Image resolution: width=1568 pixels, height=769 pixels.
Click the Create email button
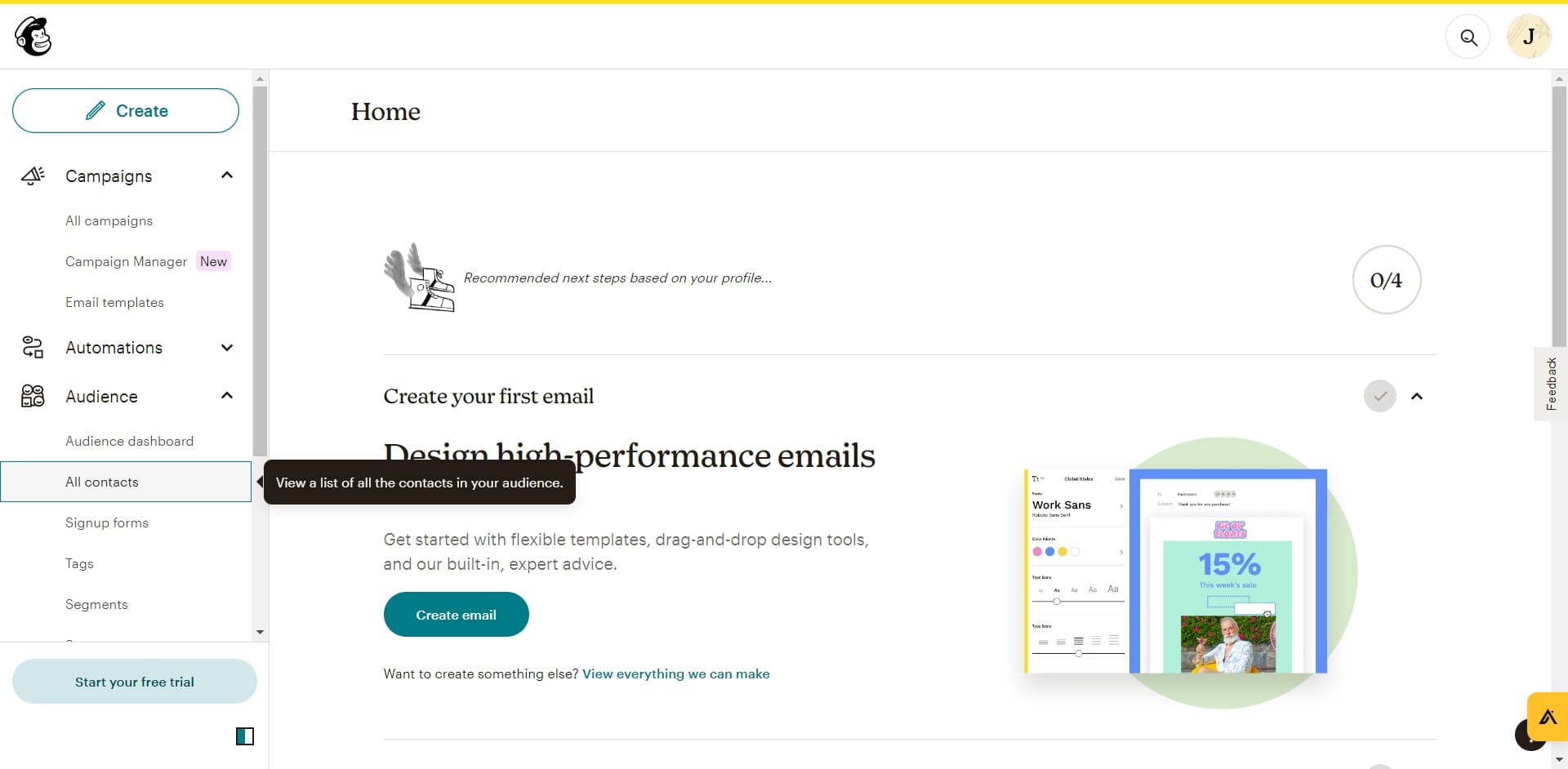456,614
